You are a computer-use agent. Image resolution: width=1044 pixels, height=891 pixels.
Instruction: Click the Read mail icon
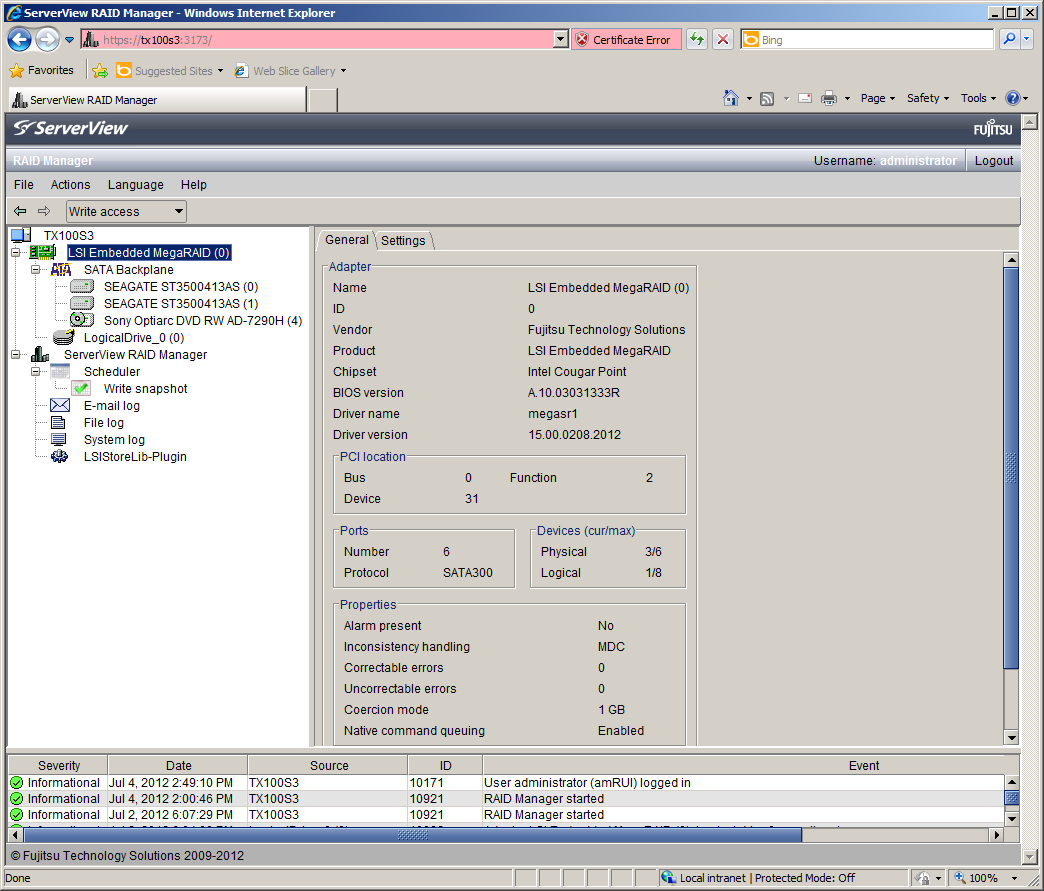[x=805, y=99]
